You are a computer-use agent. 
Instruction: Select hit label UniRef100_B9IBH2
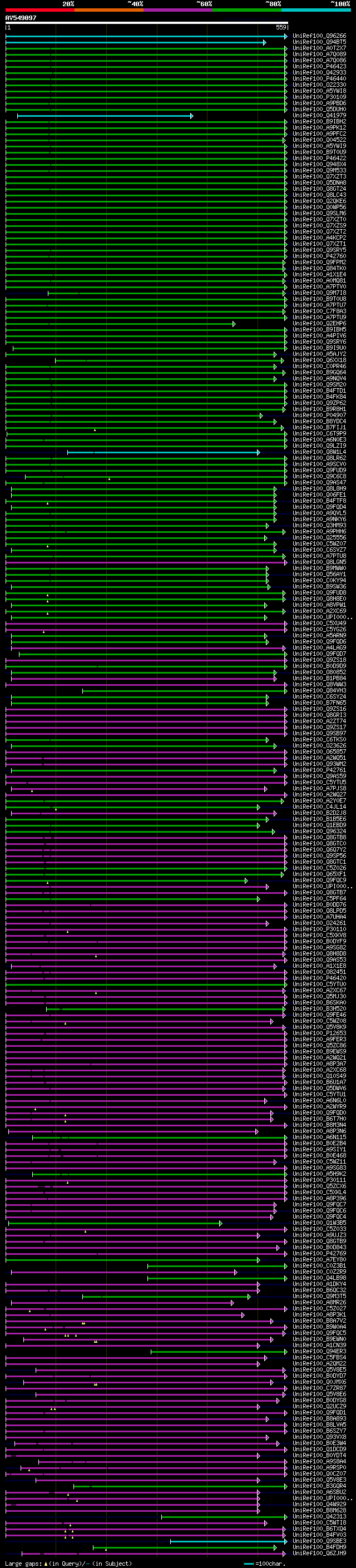pos(319,121)
